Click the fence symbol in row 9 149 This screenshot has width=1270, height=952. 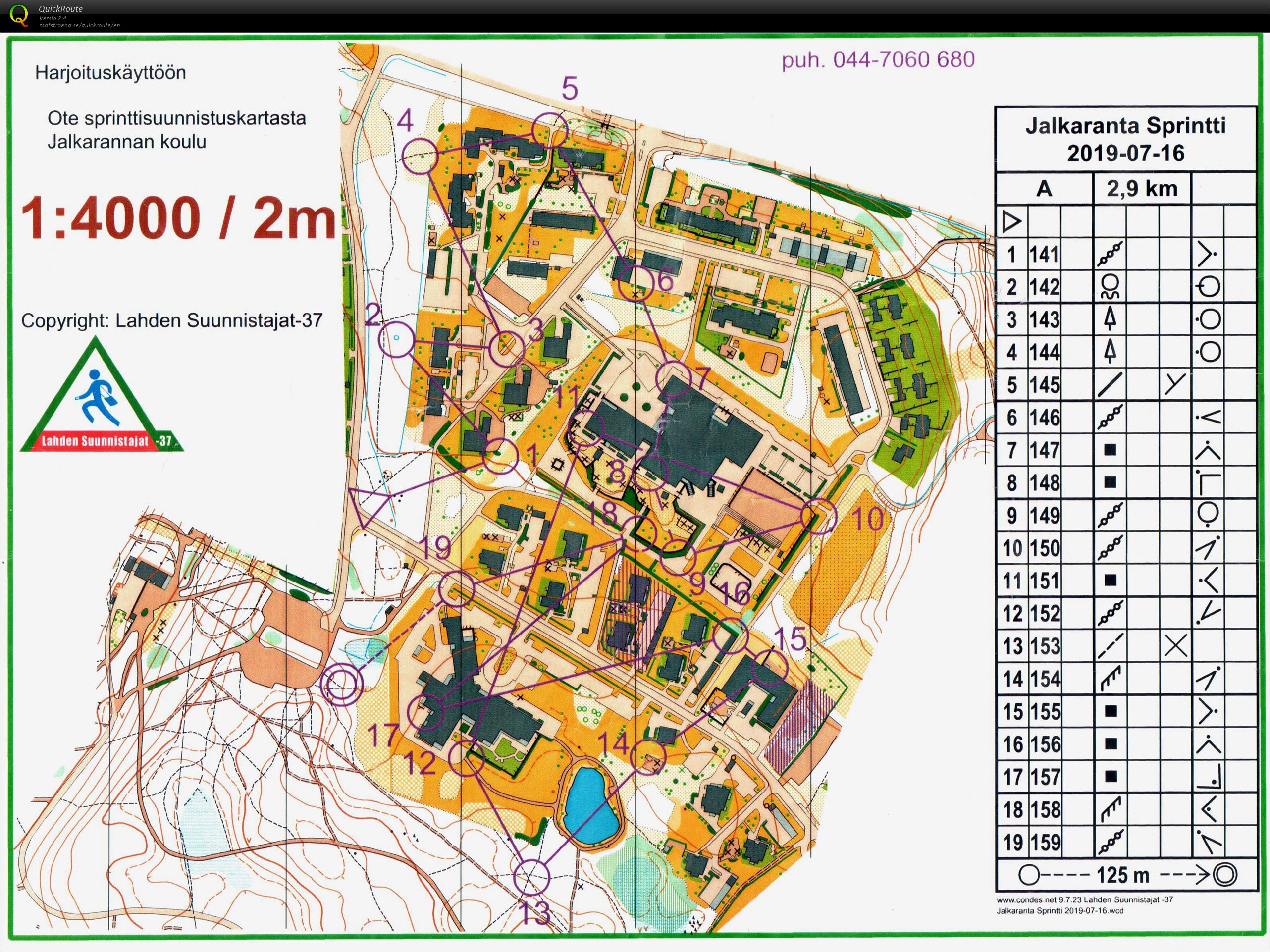coord(1111,515)
